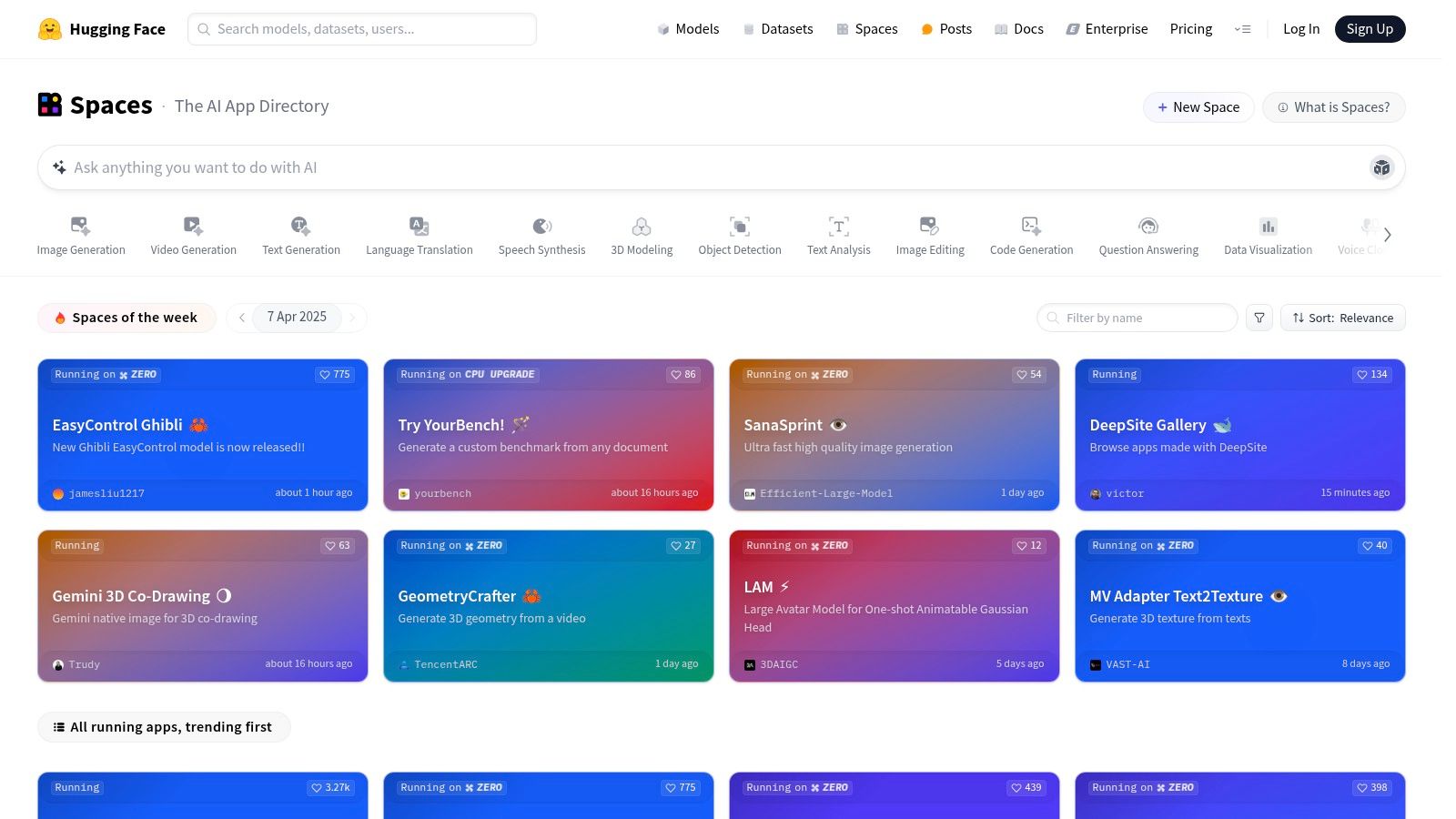The width and height of the screenshot is (1456, 819).
Task: Click author name TencentARC
Action: click(446, 664)
